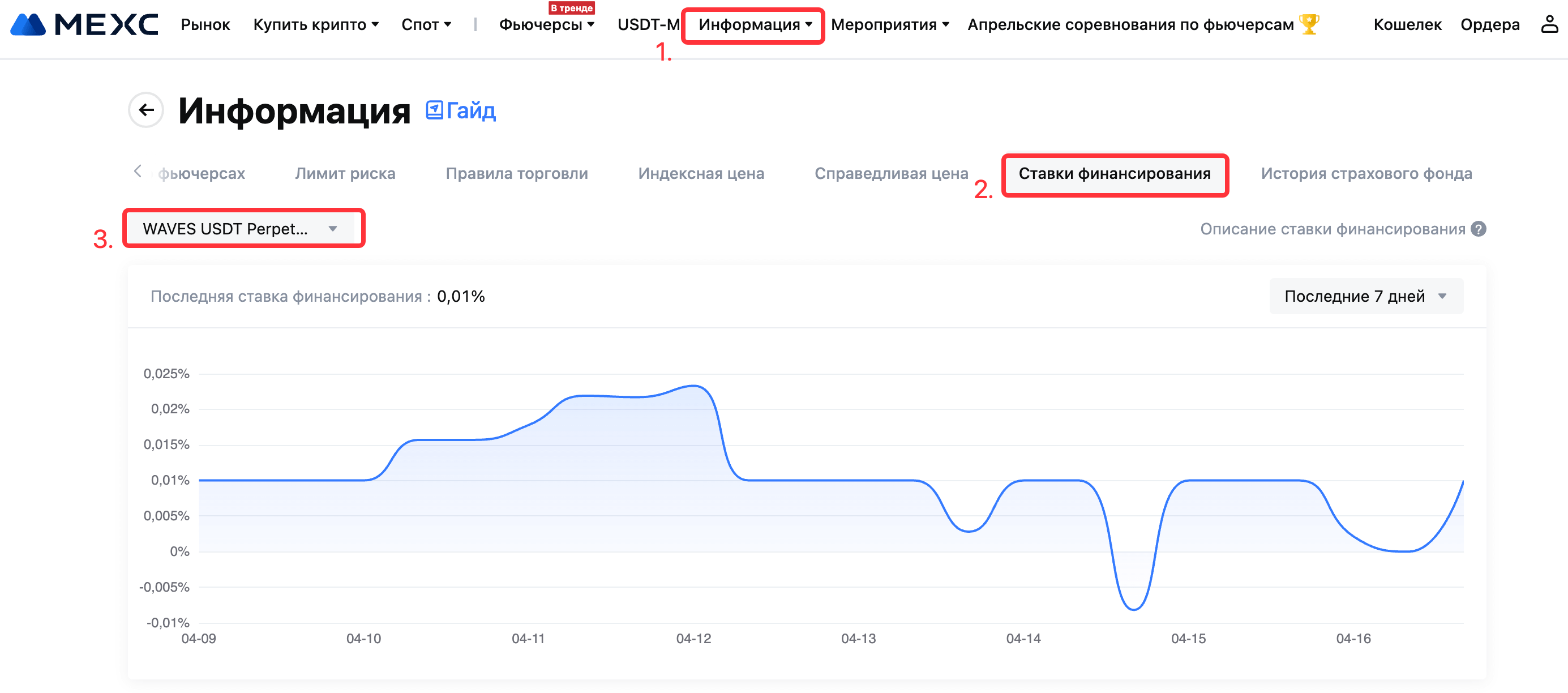Click the Ордера link
Image resolution: width=1568 pixels, height=693 pixels.
(1489, 25)
